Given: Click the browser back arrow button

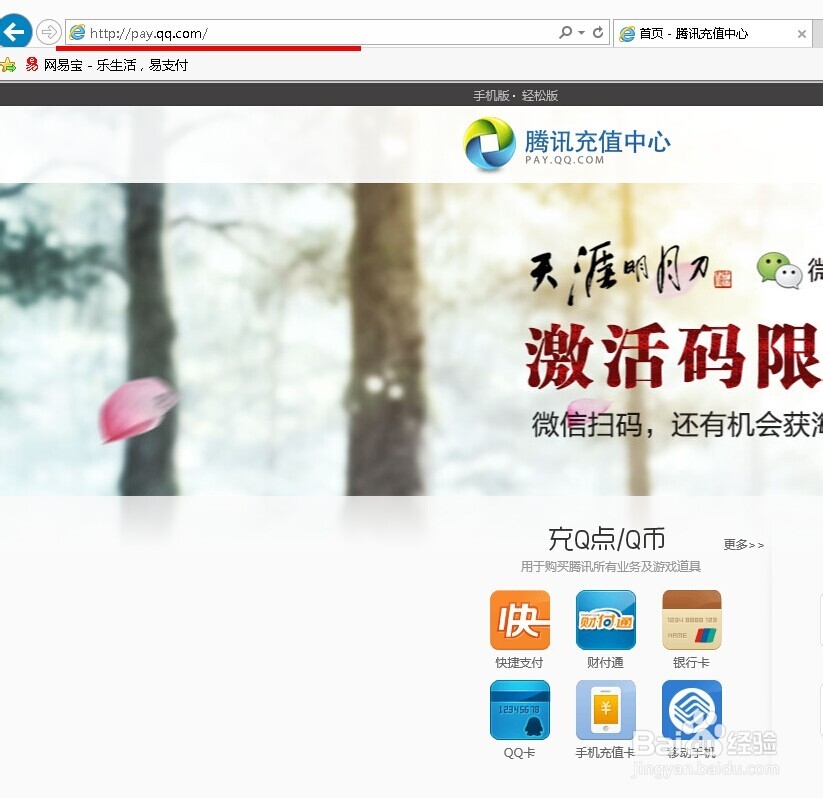Looking at the screenshot, I should tap(15, 32).
